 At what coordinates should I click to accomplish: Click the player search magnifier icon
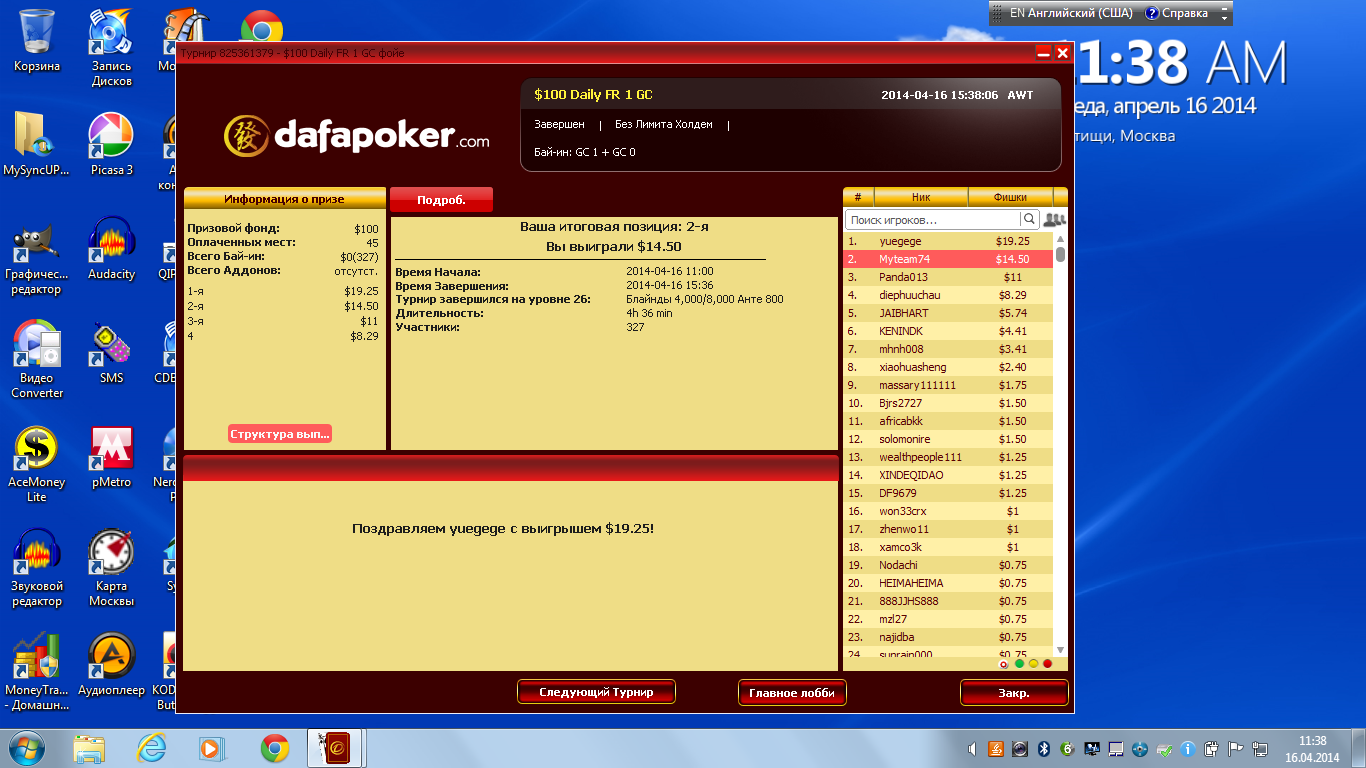(x=1028, y=219)
